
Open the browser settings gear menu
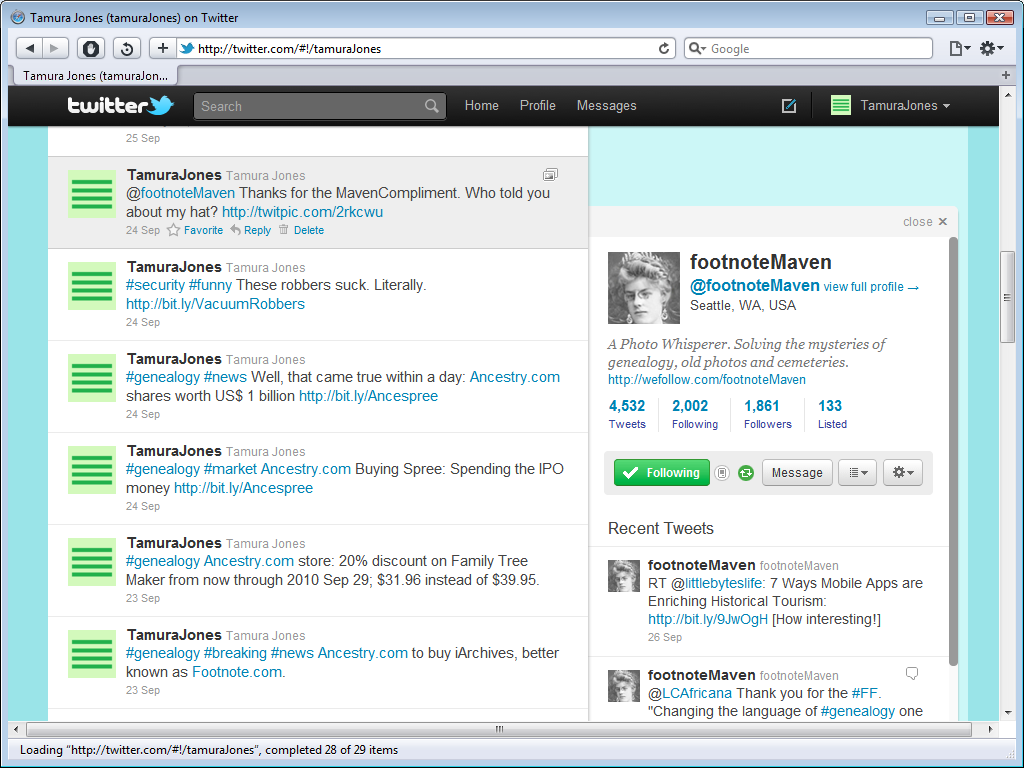(x=991, y=48)
